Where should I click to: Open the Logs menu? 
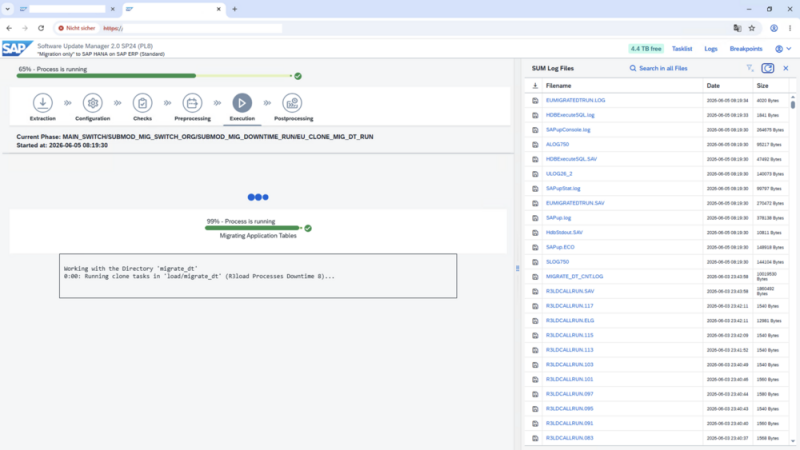point(711,49)
